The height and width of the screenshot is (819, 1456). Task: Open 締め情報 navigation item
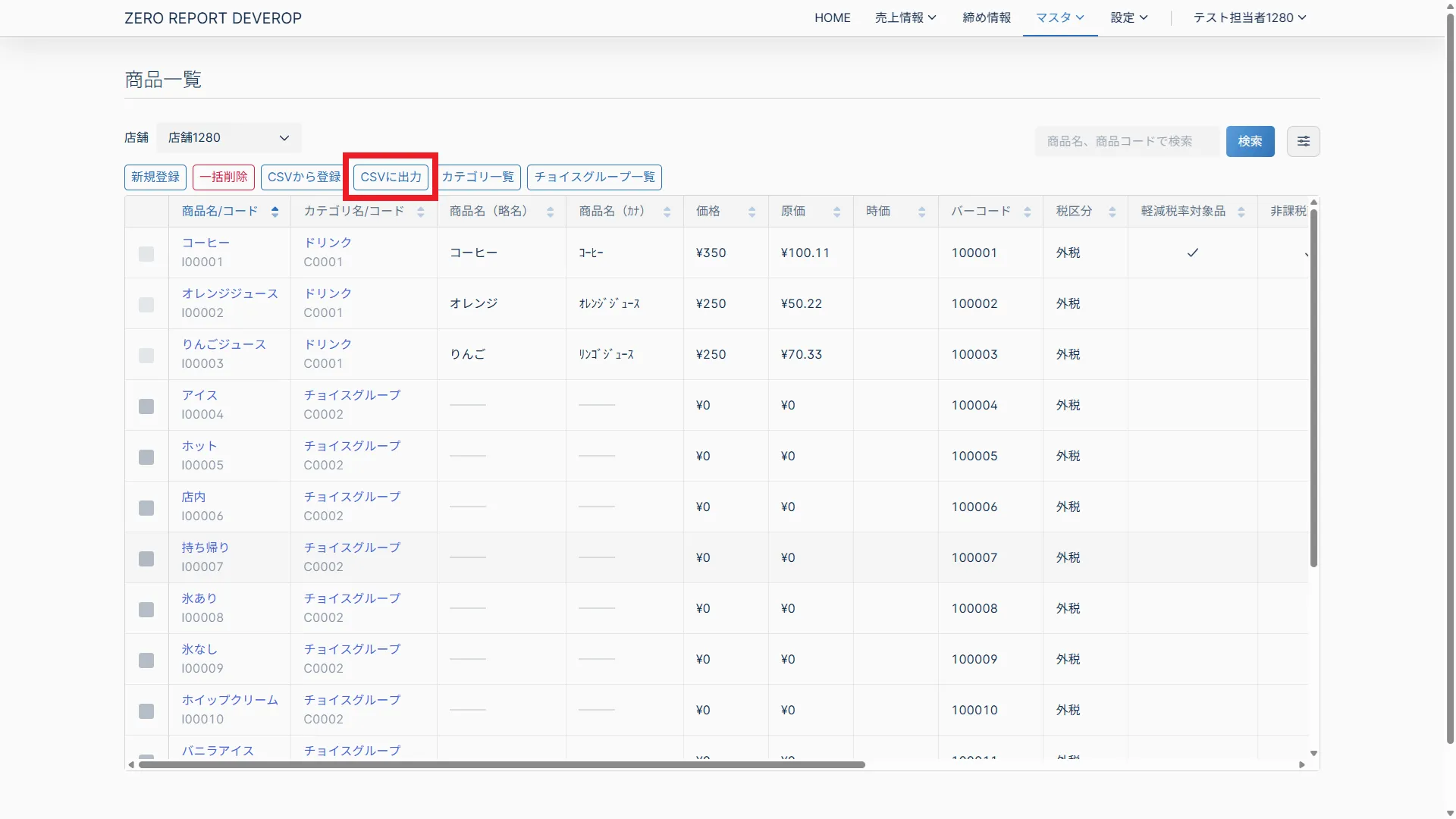[987, 17]
